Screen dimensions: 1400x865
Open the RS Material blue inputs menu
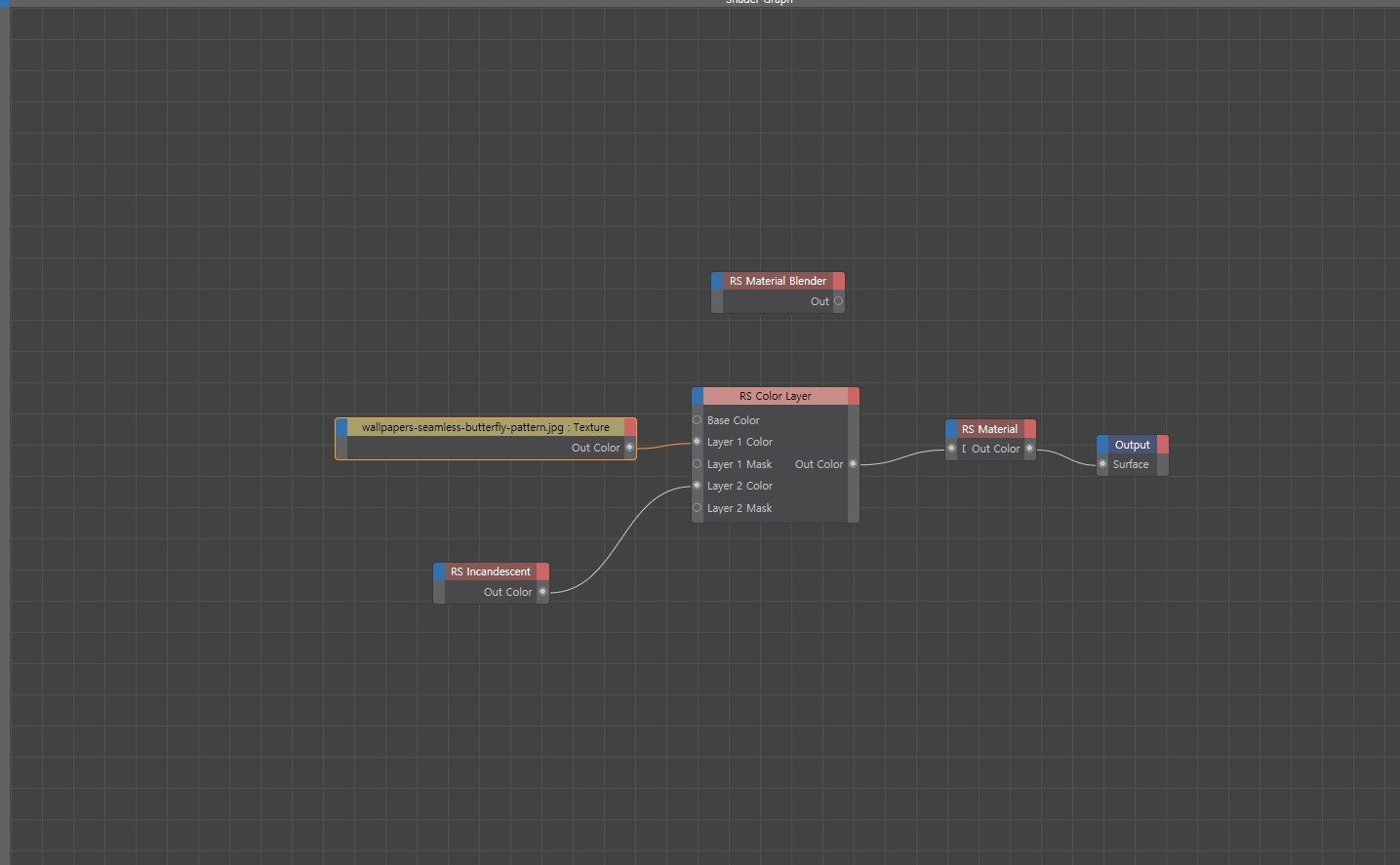click(952, 429)
